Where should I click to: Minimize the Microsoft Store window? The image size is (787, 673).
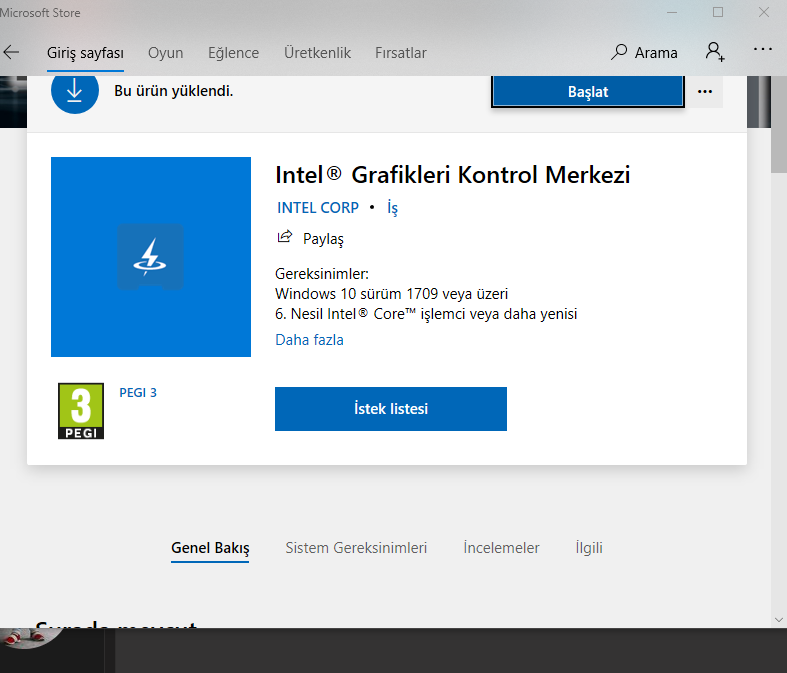672,12
